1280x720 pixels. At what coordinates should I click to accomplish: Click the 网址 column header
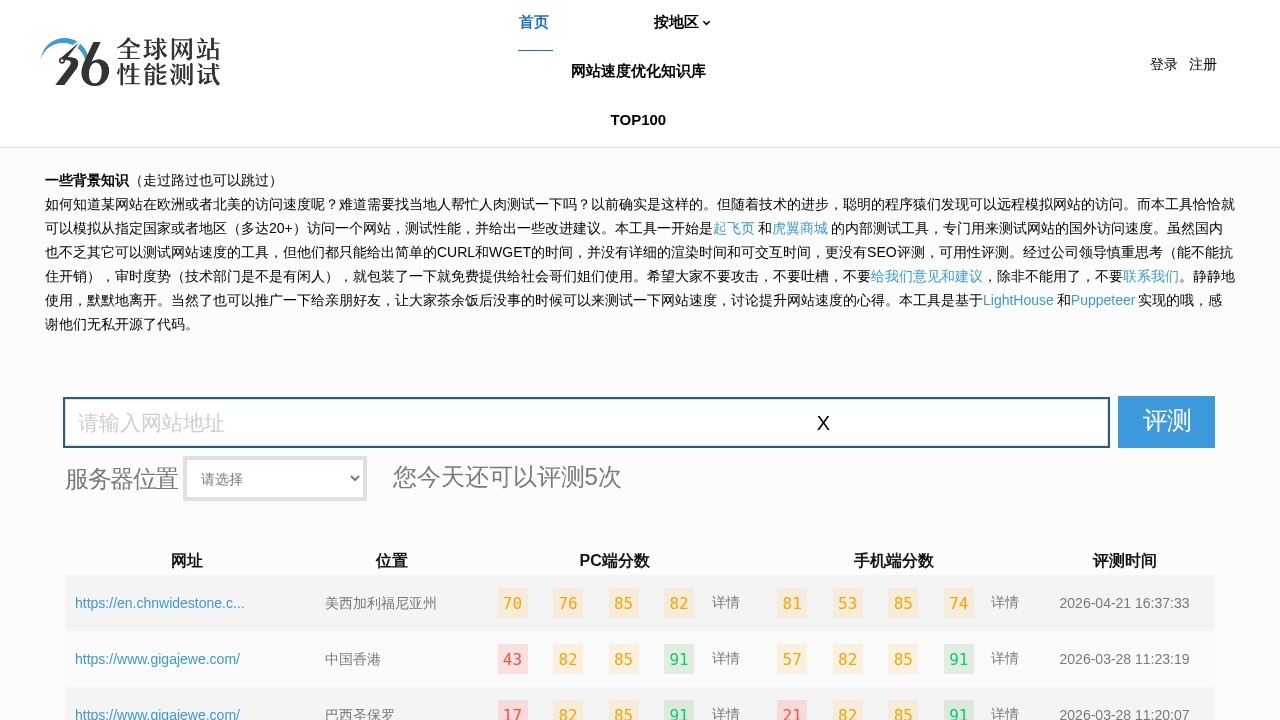coord(187,561)
